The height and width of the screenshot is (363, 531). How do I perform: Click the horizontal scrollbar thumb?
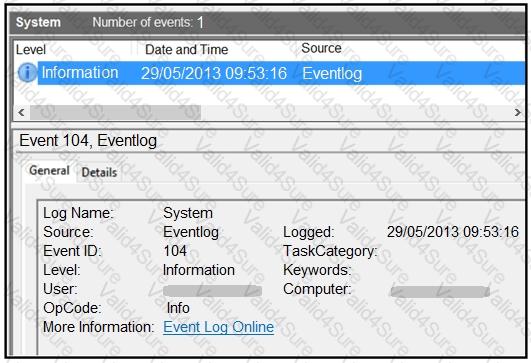pyautogui.click(x=115, y=112)
